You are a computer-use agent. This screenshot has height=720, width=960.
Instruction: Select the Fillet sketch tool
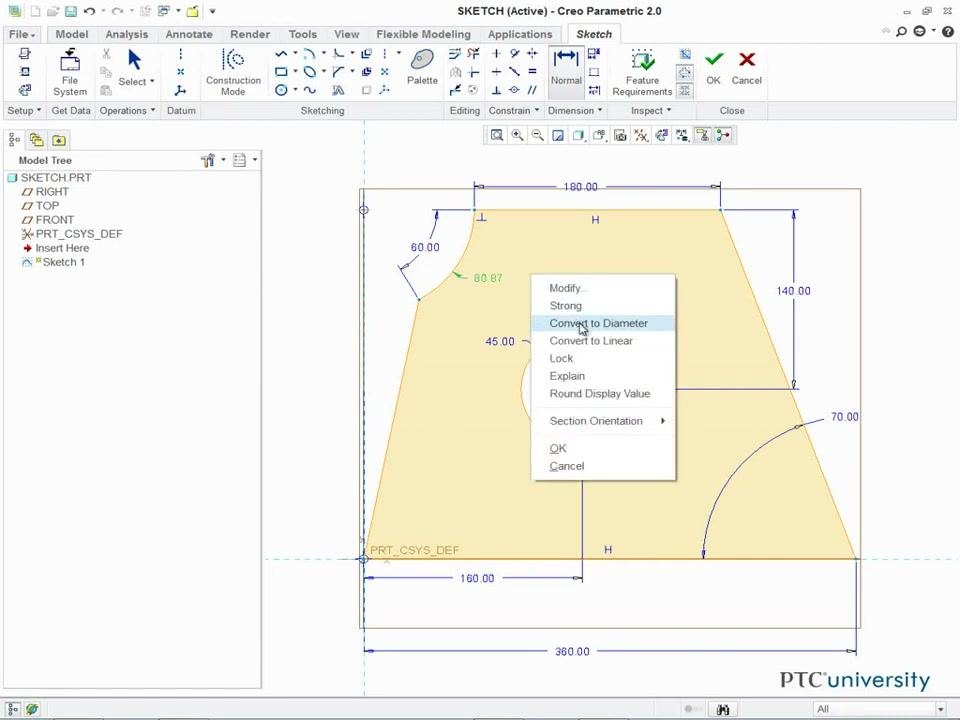[338, 54]
